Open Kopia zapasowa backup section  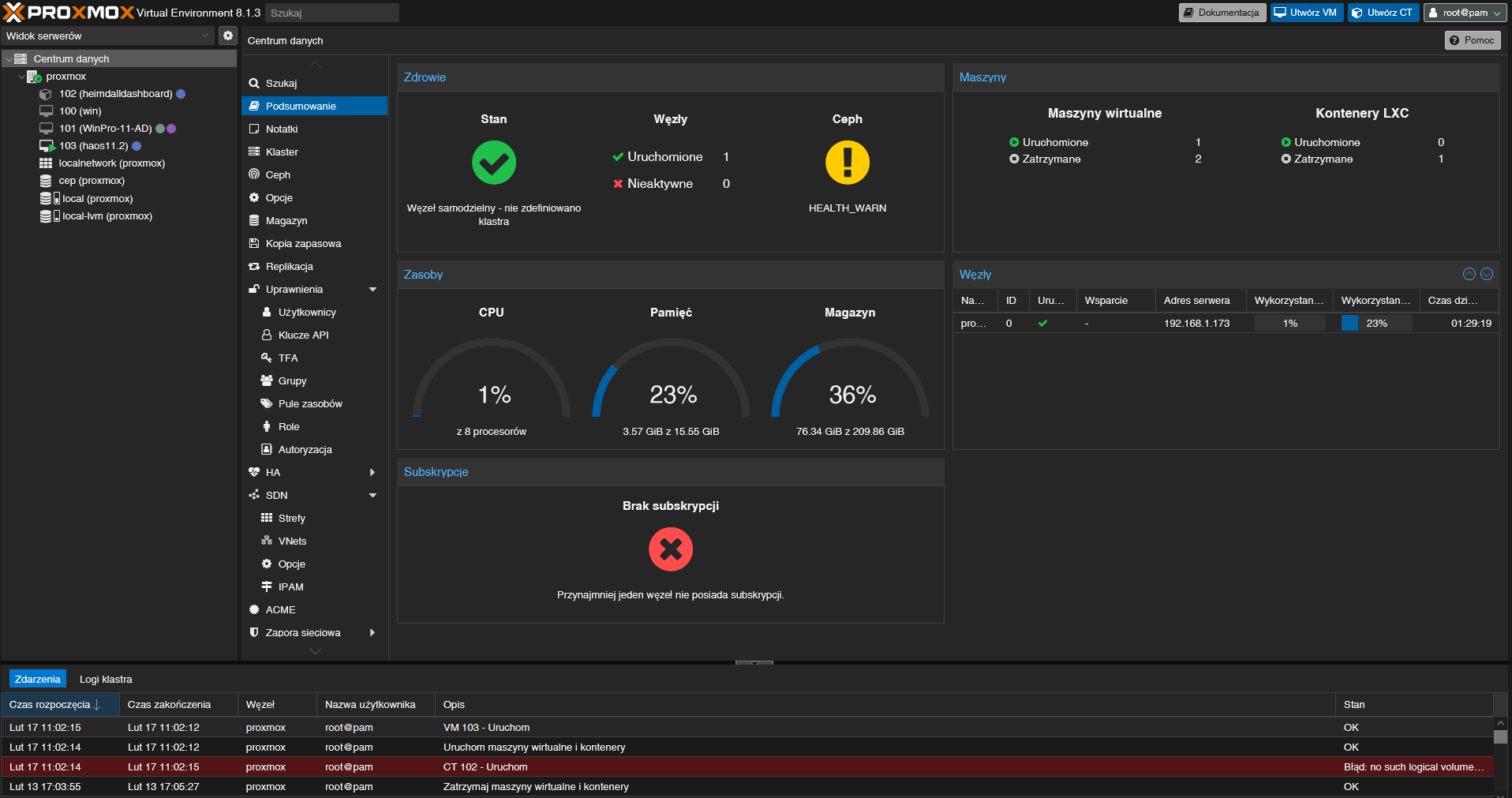point(303,244)
